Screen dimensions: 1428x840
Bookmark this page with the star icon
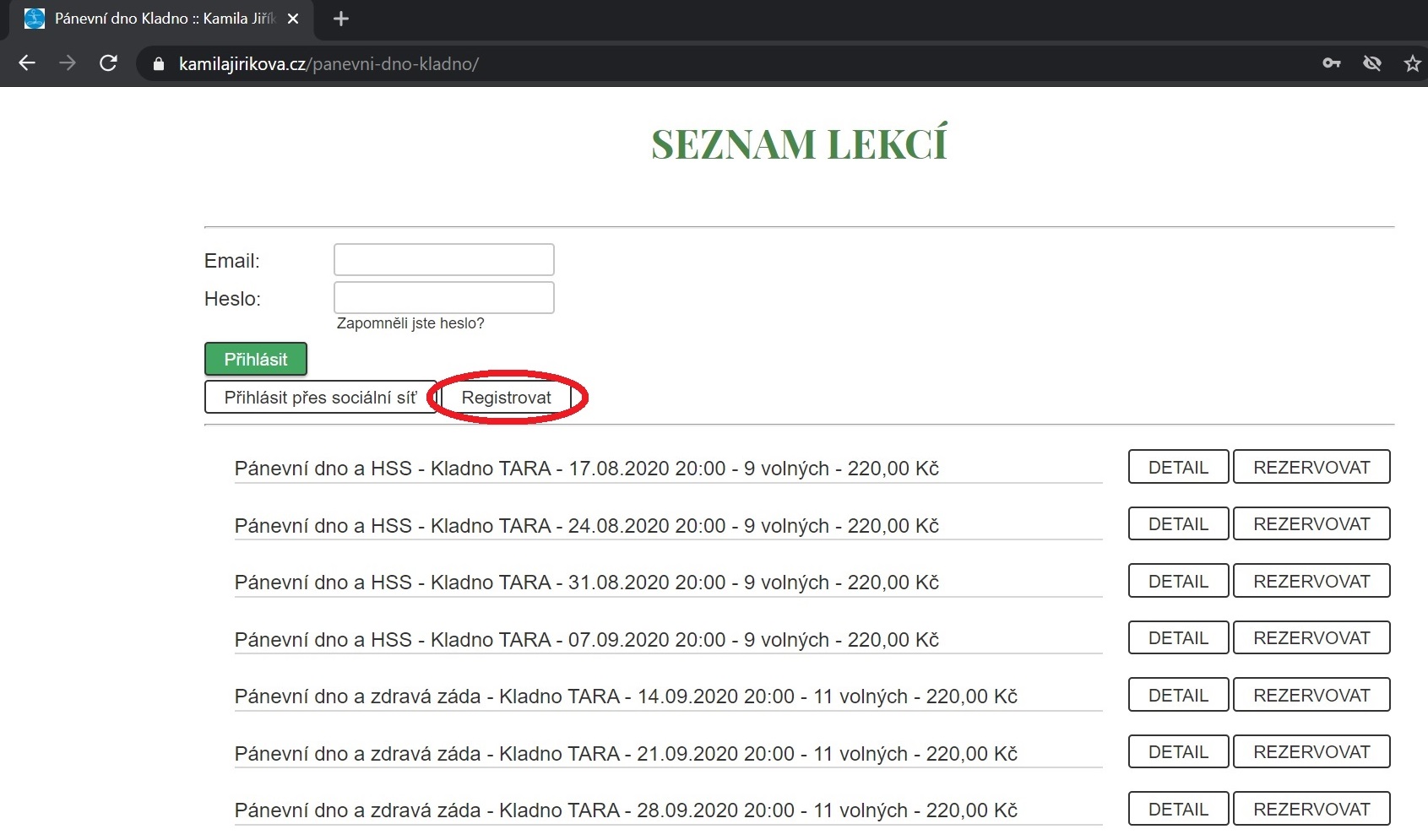[x=1412, y=63]
